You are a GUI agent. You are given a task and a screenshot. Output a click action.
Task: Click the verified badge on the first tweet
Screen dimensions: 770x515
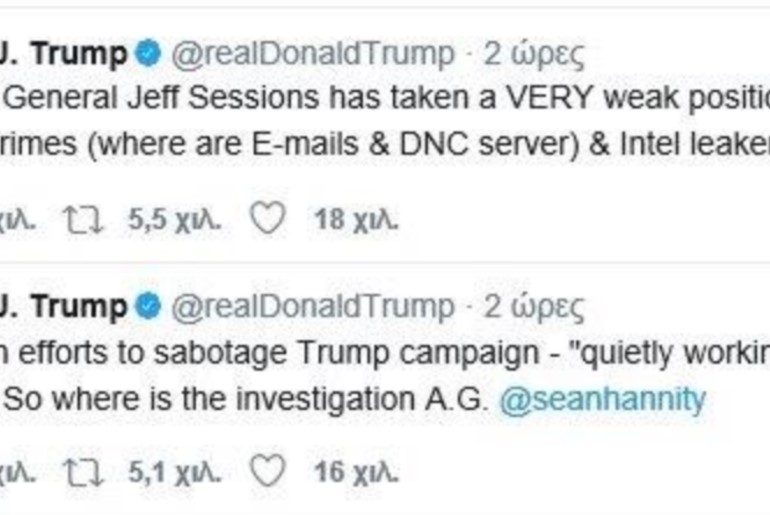149,55
